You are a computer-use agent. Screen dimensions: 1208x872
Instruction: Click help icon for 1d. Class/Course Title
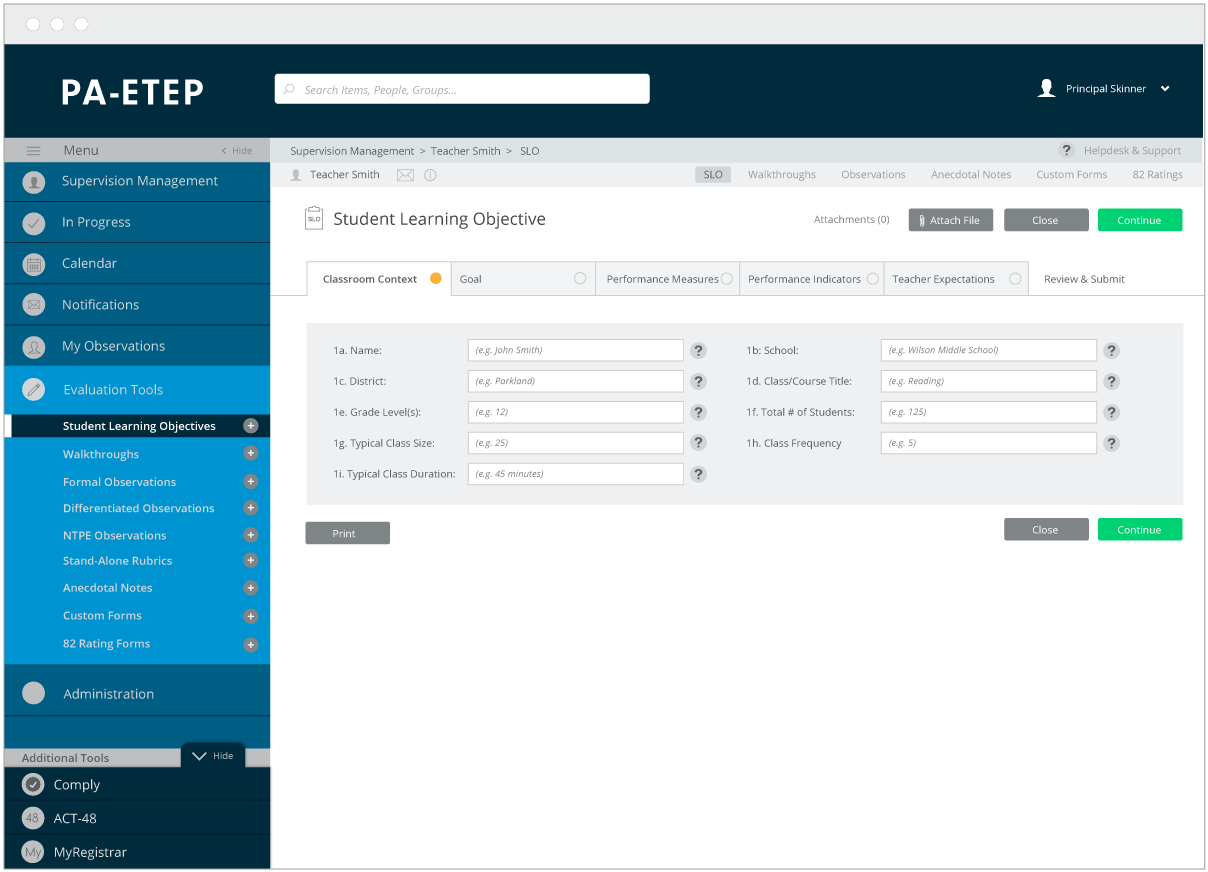tap(1112, 382)
